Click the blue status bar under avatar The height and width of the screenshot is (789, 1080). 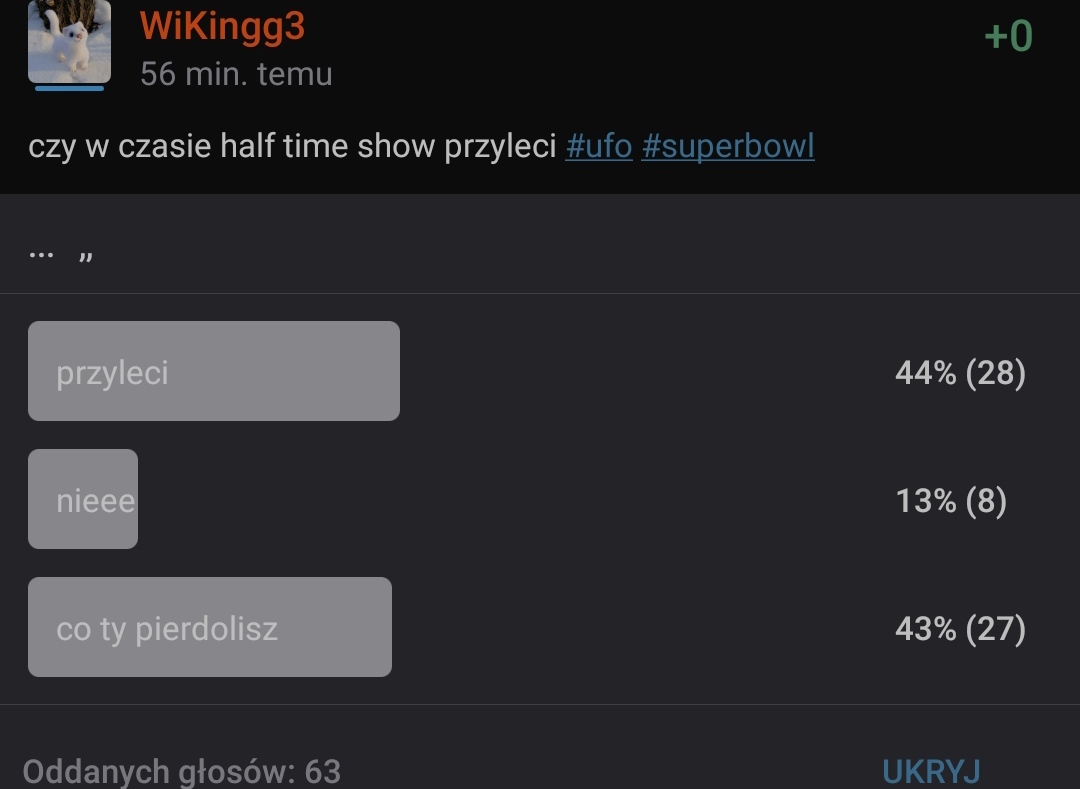[69, 88]
